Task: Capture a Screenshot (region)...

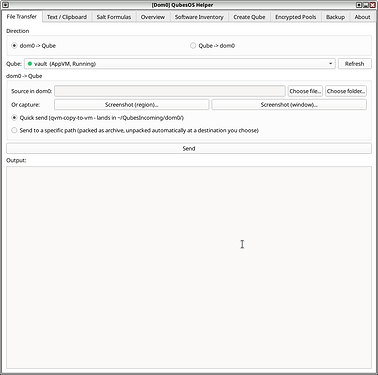Action: pos(132,105)
